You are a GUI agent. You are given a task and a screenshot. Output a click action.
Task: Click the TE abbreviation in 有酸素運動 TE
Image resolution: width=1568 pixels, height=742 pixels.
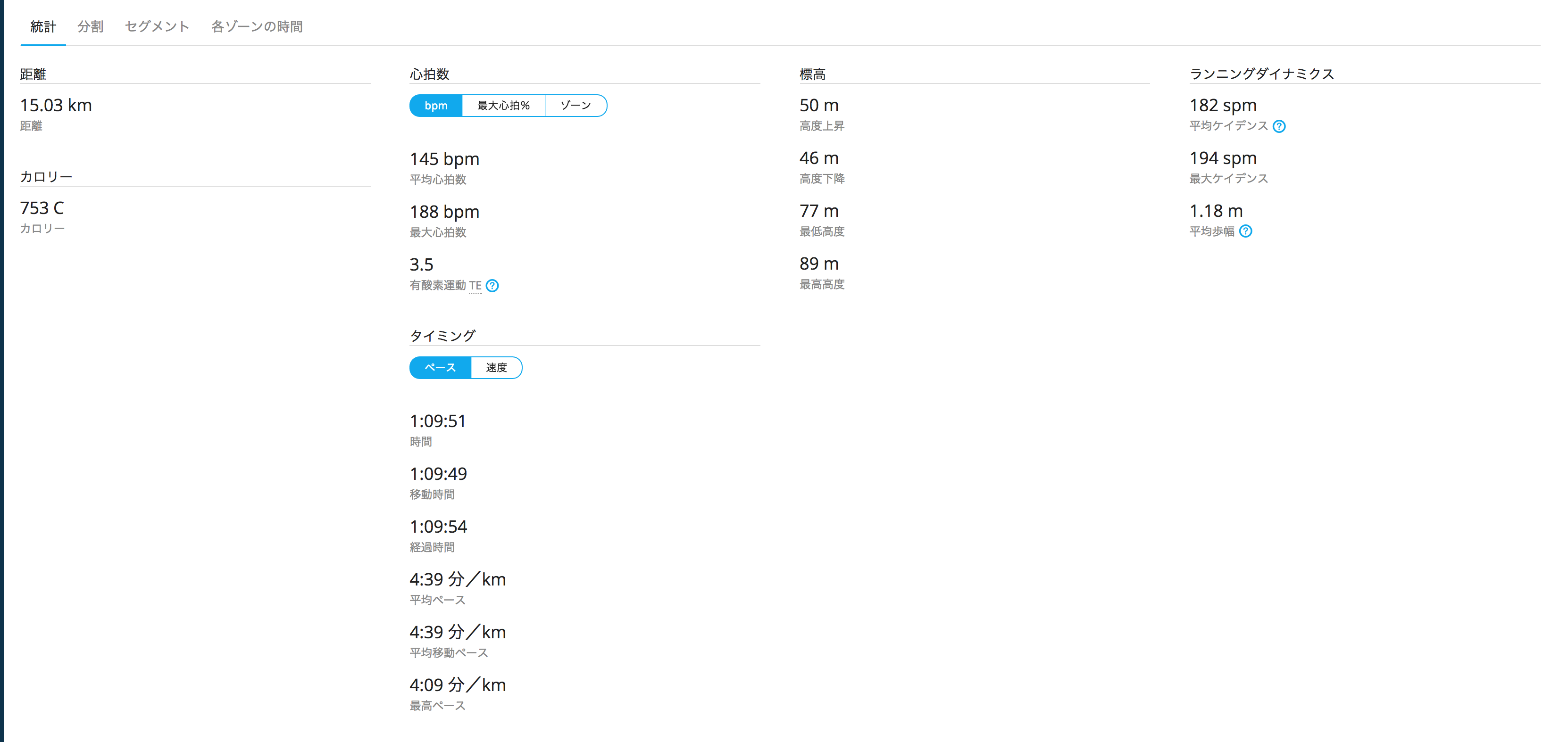coord(475,285)
